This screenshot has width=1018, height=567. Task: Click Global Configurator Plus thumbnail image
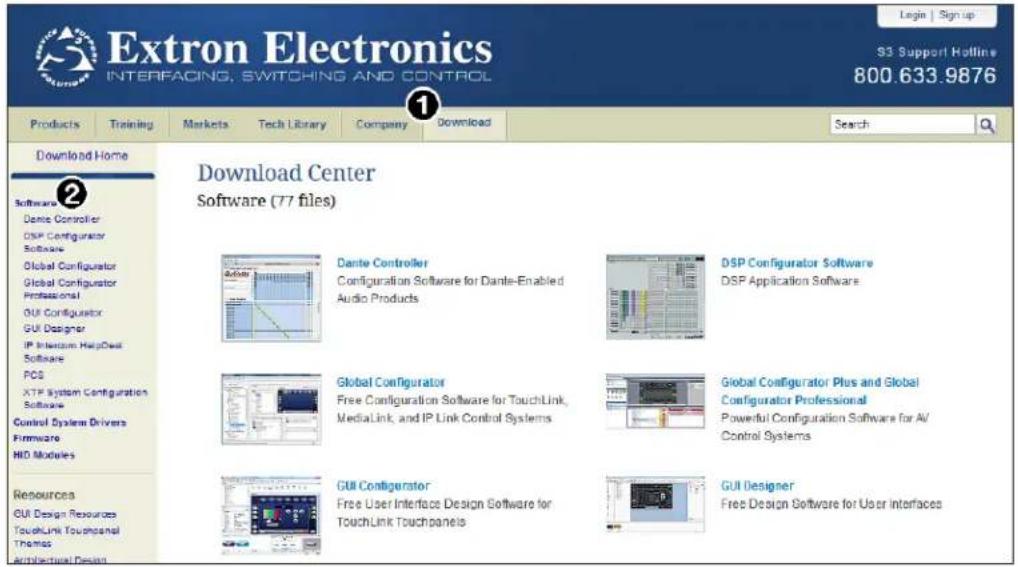[655, 401]
